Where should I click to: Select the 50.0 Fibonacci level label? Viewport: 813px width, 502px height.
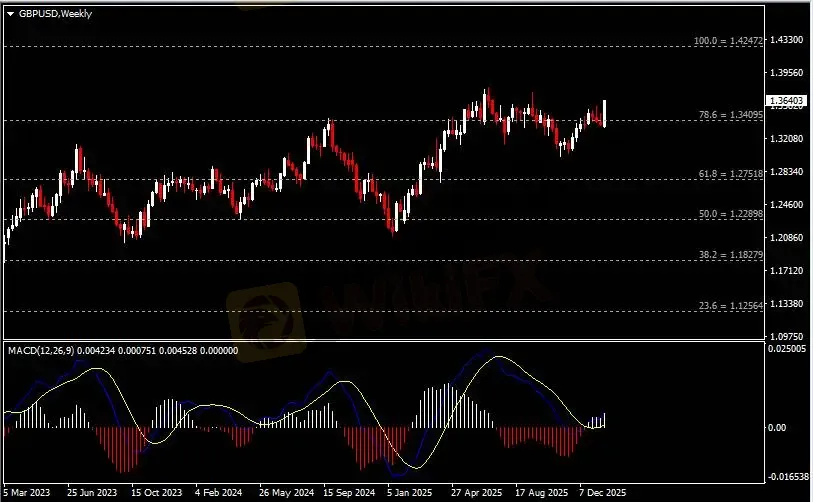pos(731,214)
